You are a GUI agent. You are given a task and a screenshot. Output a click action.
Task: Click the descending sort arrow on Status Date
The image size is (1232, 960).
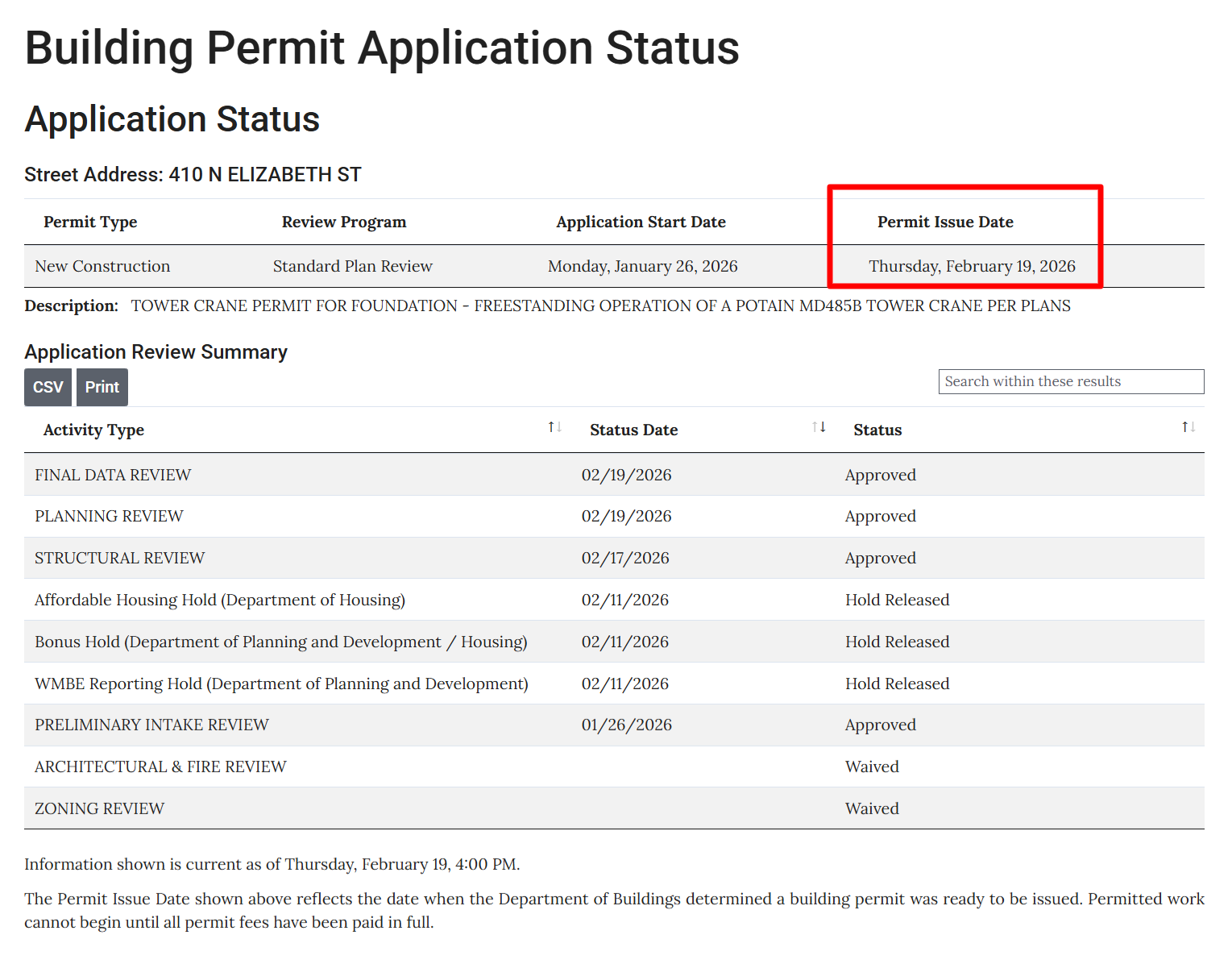tap(823, 427)
